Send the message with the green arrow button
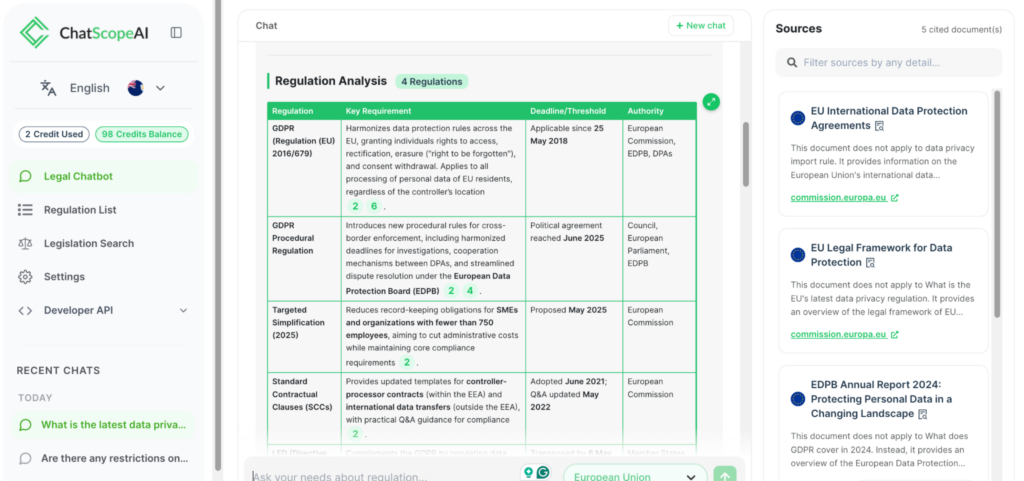The height and width of the screenshot is (481, 1024). tap(725, 475)
